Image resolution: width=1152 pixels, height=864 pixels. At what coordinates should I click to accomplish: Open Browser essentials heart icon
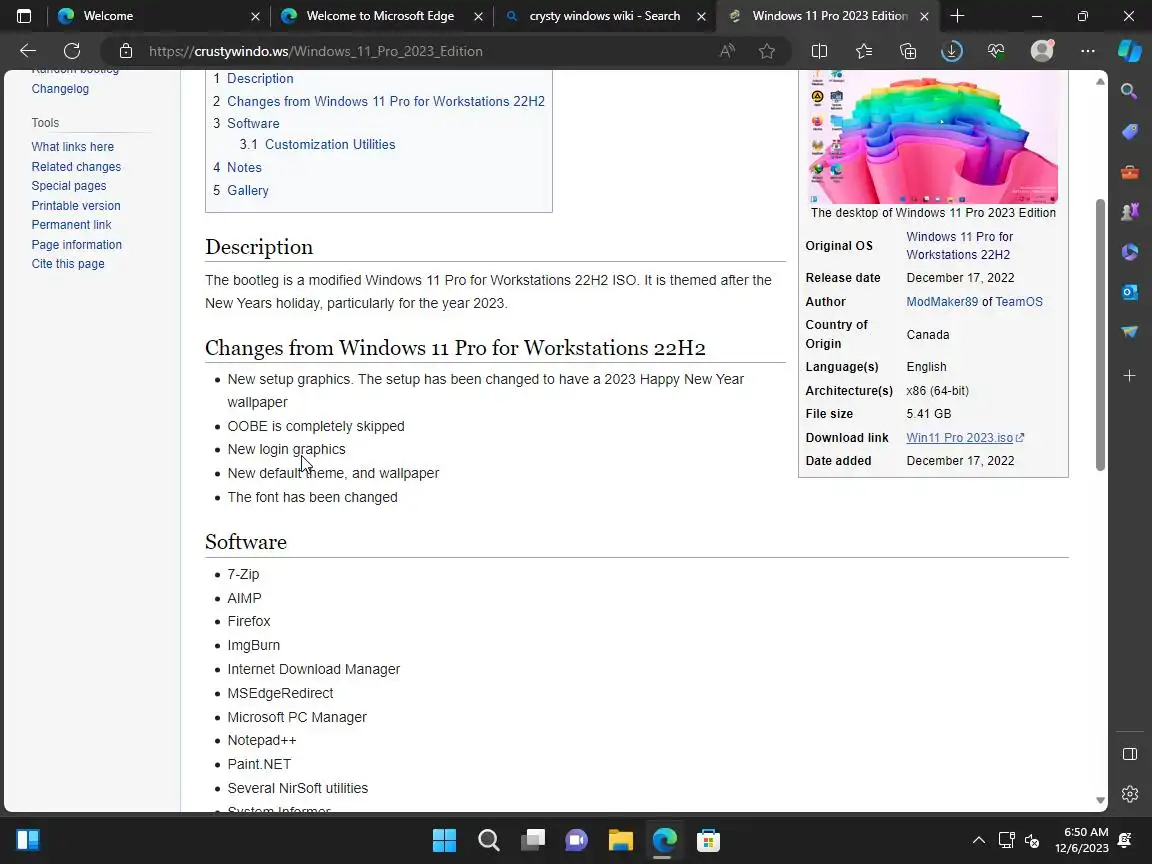tap(996, 51)
